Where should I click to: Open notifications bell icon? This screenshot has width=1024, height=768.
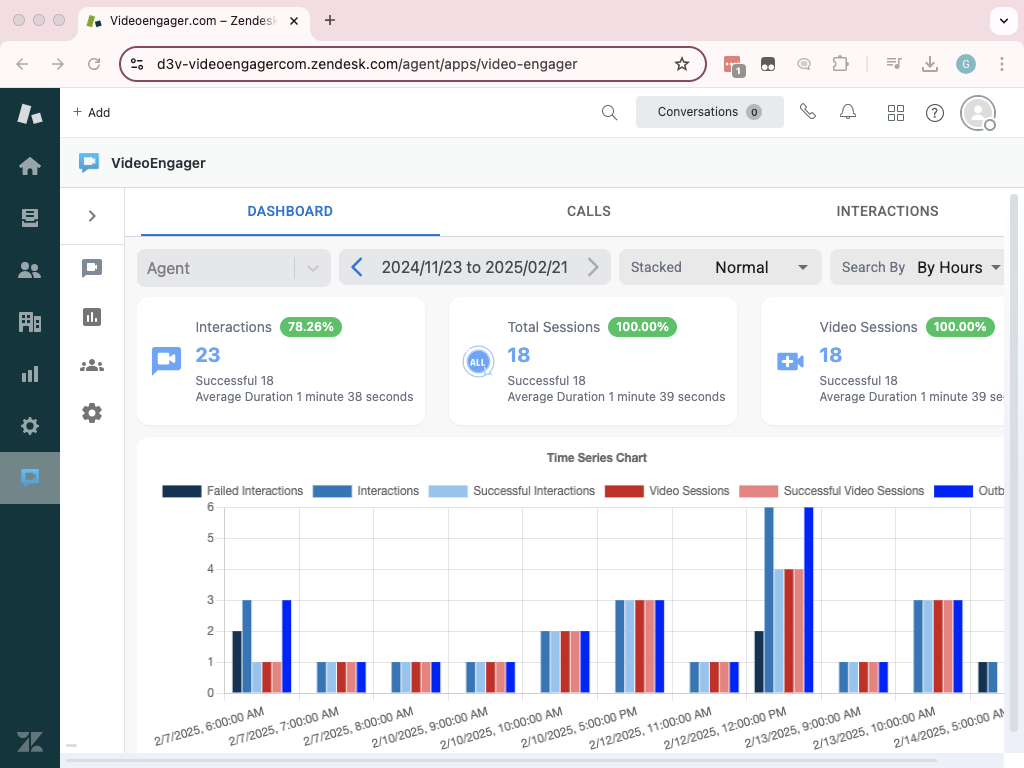coord(848,112)
